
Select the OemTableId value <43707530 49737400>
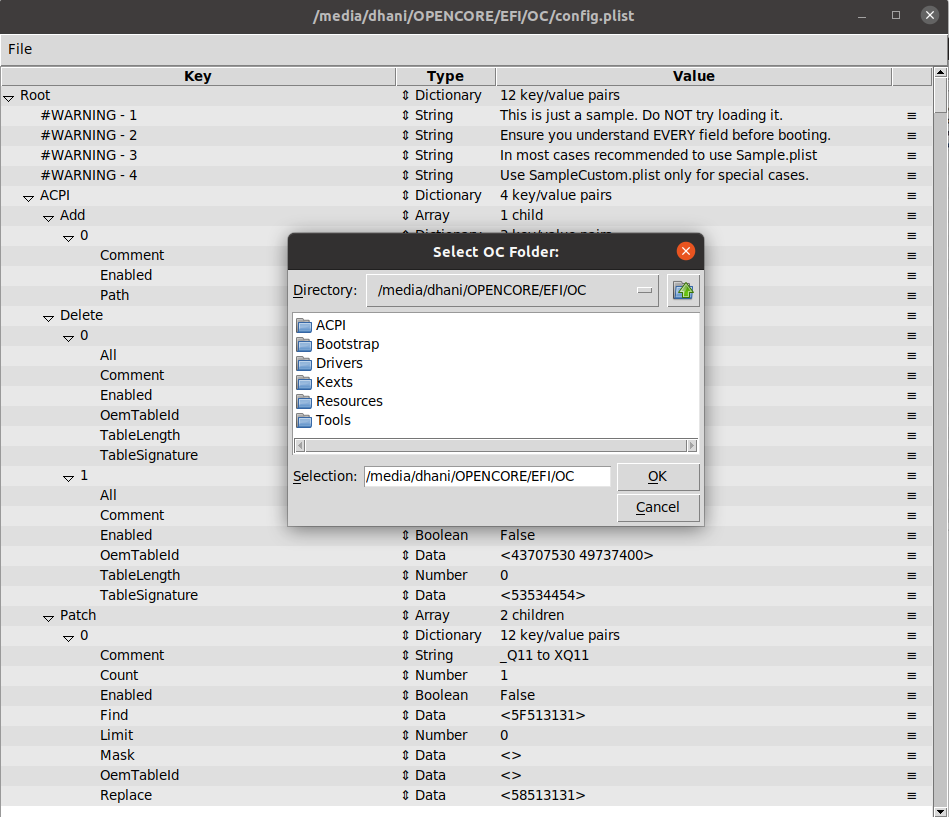(x=577, y=555)
